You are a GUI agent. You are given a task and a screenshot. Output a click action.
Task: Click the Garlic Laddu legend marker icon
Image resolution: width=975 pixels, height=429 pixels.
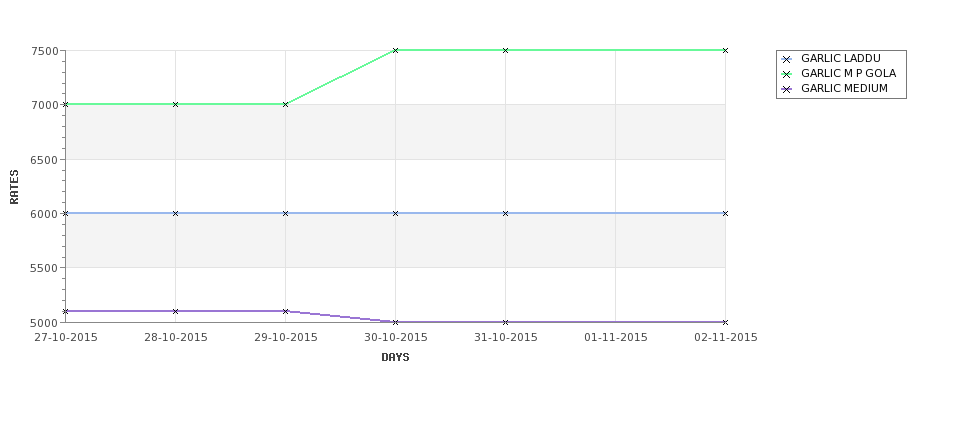tap(787, 60)
